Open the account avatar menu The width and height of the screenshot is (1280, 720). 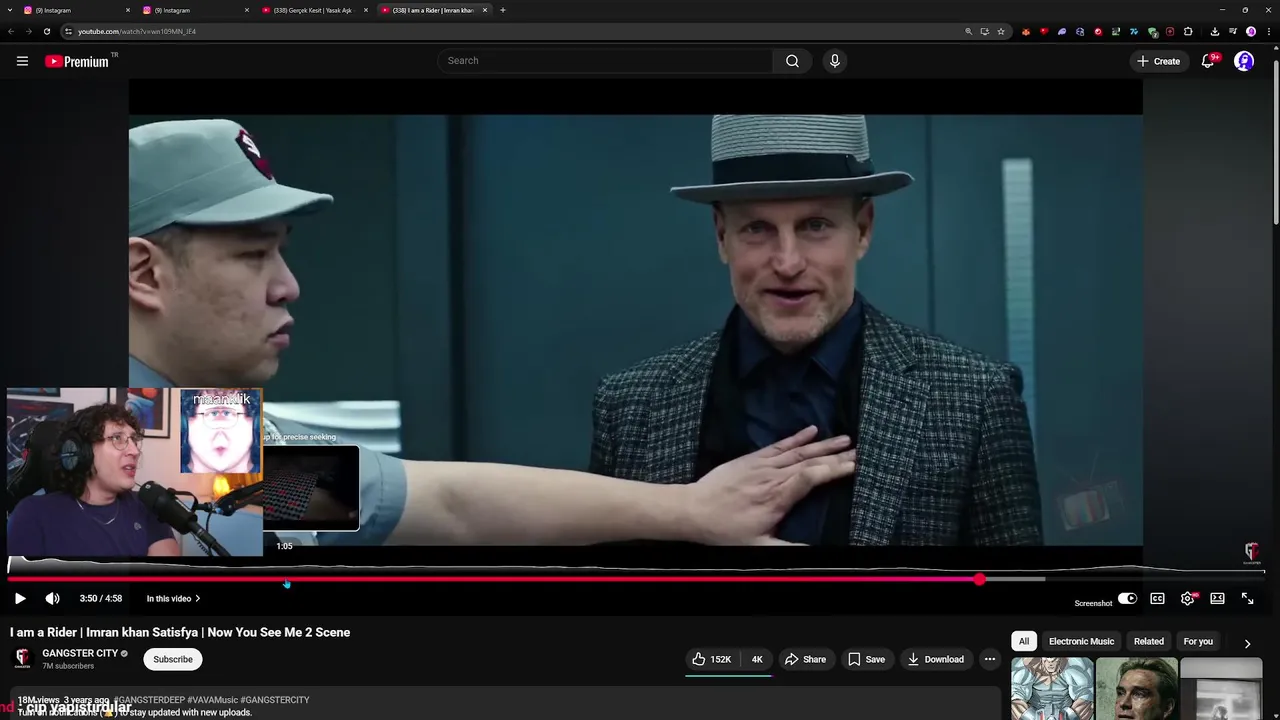pyautogui.click(x=1244, y=61)
